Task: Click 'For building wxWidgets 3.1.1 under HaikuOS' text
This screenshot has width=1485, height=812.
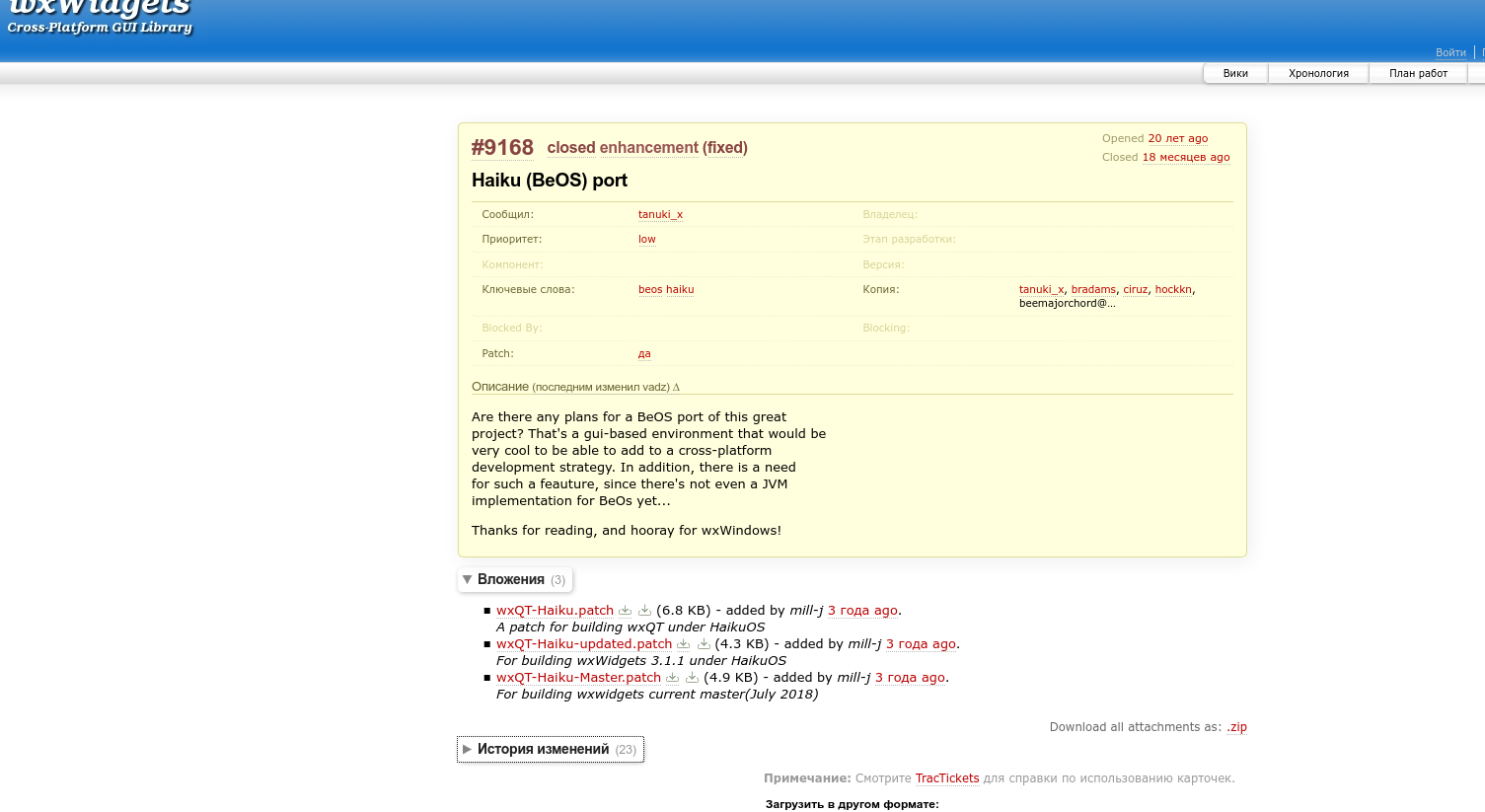Action: pyautogui.click(x=641, y=661)
